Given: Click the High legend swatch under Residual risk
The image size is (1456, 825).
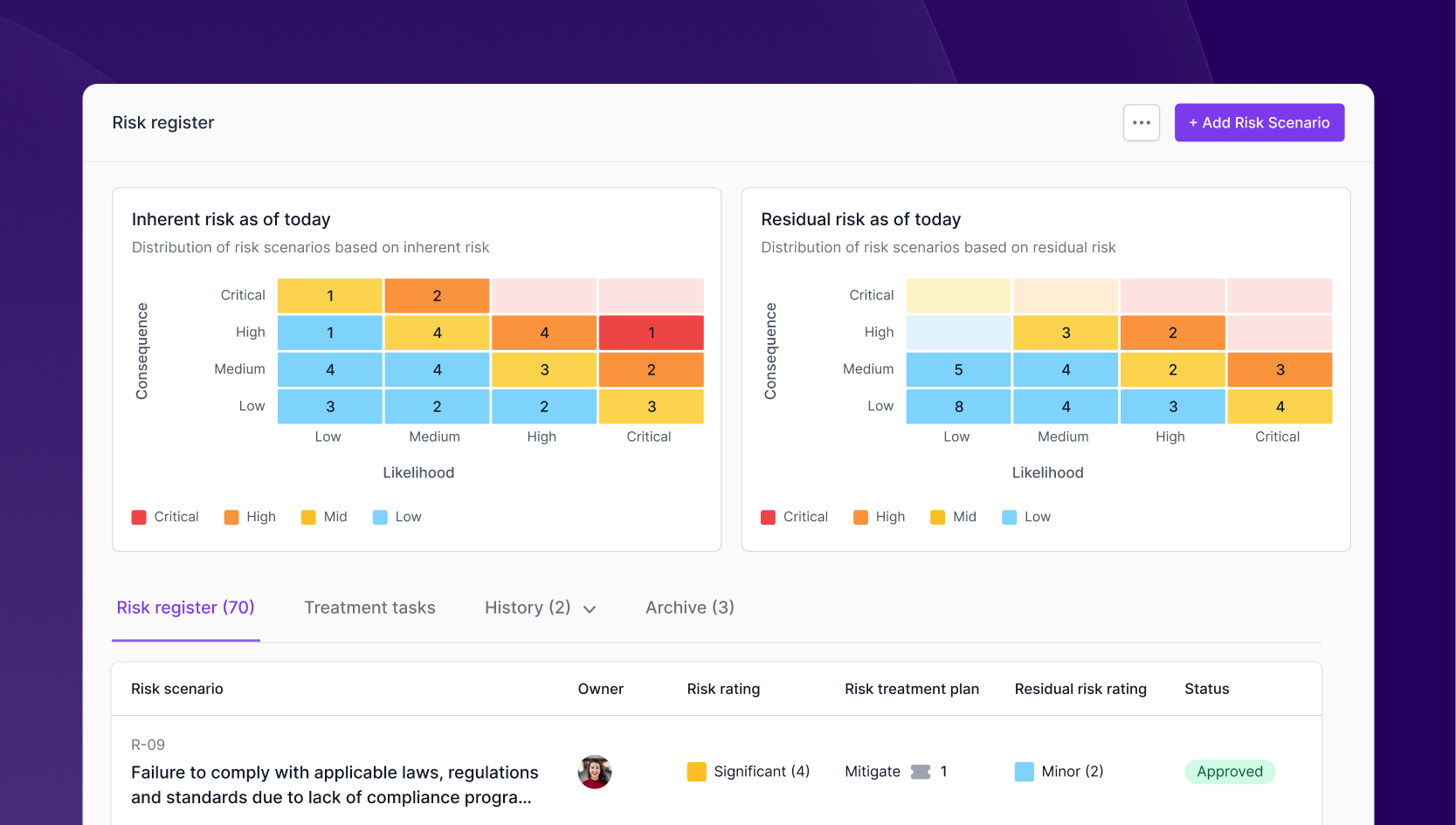Looking at the screenshot, I should point(860,517).
